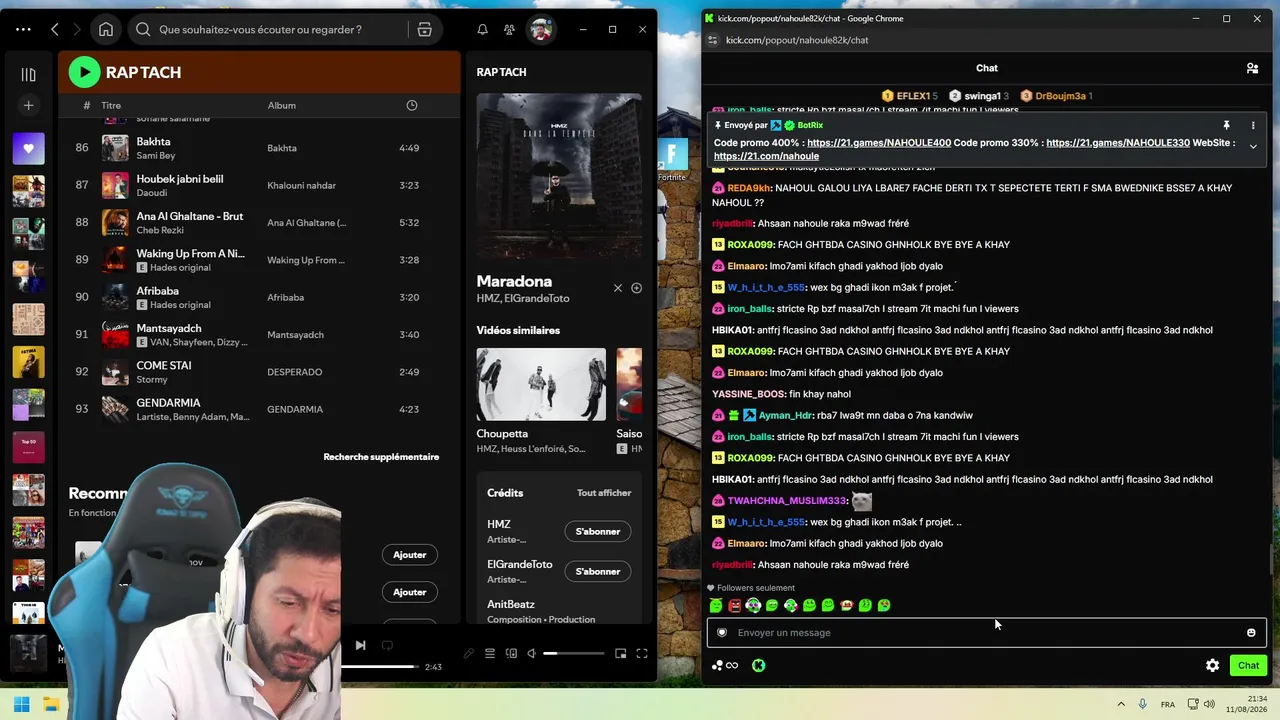Skip to next track in Spotify
Screen dimensions: 1280x720
pos(360,645)
